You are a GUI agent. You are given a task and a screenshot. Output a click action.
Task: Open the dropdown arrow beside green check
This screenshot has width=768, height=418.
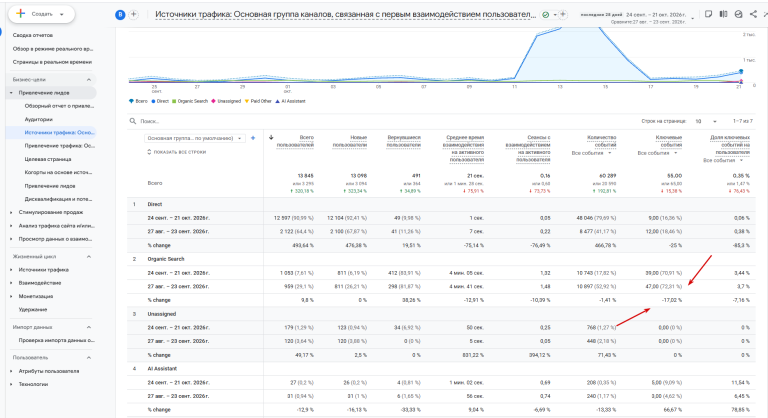pyautogui.click(x=554, y=15)
